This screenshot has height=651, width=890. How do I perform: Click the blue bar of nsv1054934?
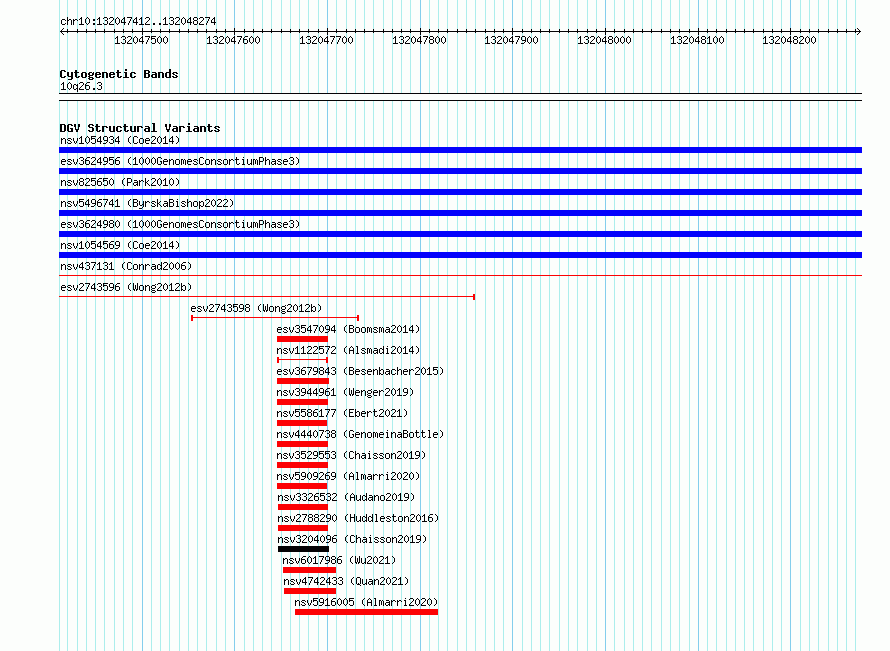460,150
